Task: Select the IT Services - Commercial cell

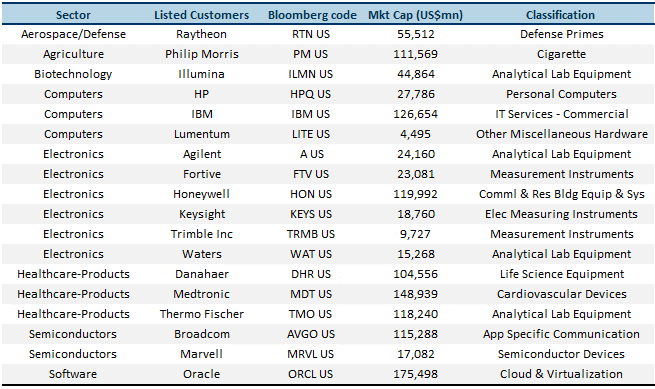Action: point(561,114)
